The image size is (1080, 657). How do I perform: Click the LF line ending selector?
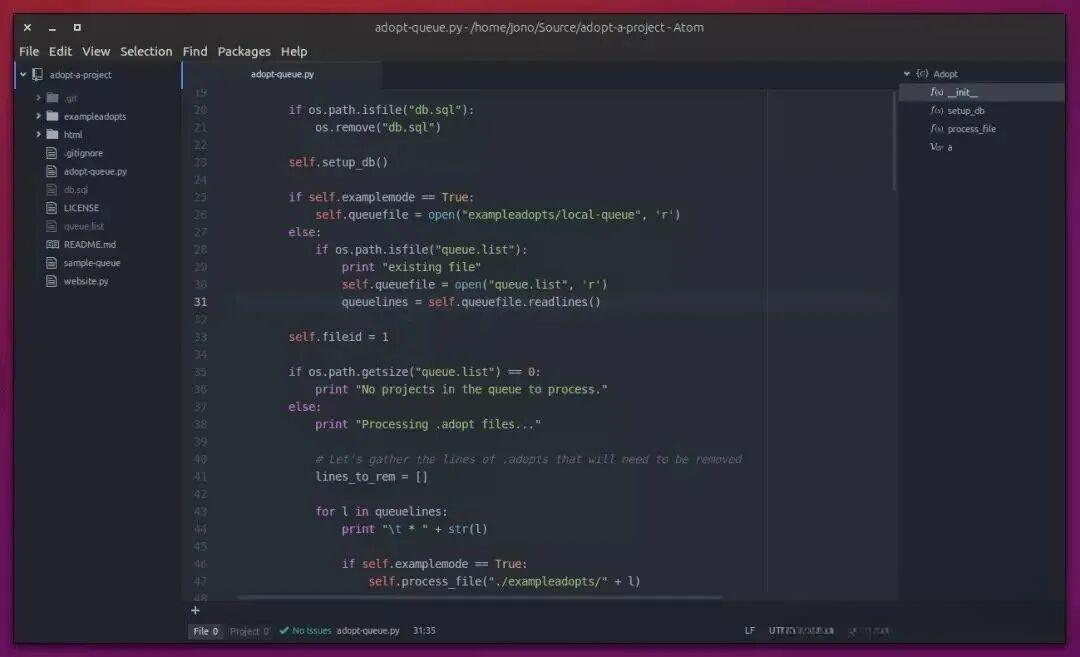point(749,630)
